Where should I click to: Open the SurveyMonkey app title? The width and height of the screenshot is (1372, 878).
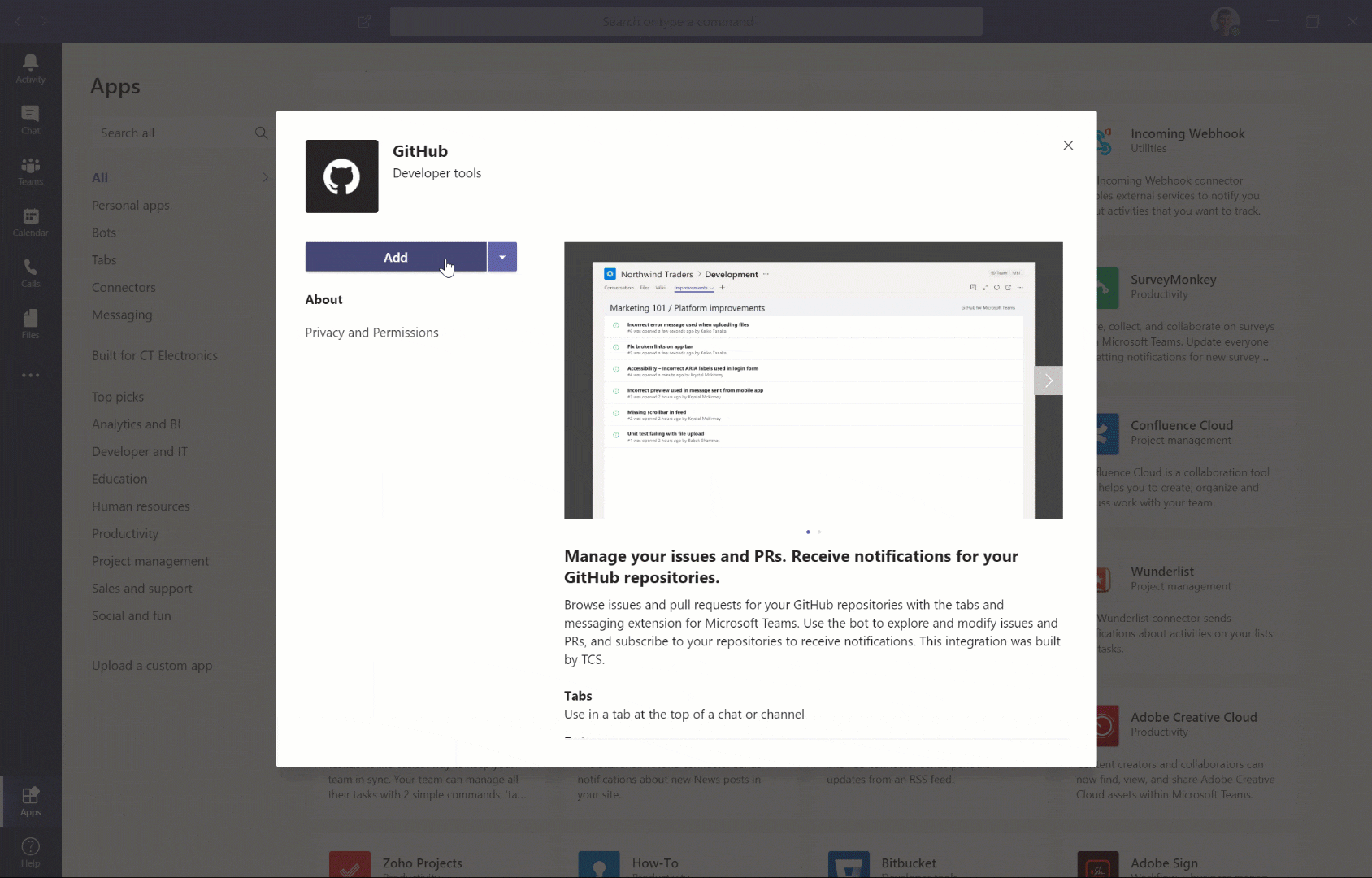[1173, 280]
